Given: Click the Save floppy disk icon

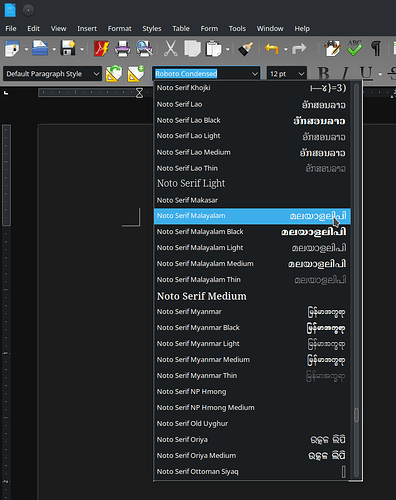Looking at the screenshot, I should tap(68, 48).
